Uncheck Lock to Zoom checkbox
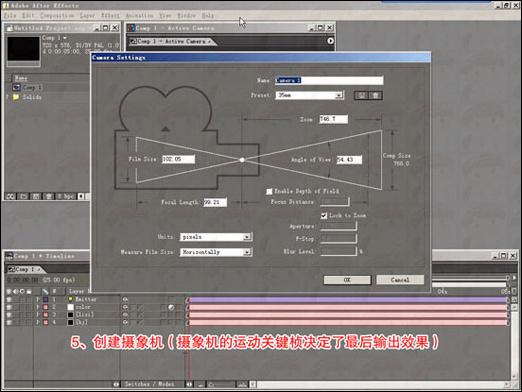This screenshot has width=522, height=392. coord(324,216)
